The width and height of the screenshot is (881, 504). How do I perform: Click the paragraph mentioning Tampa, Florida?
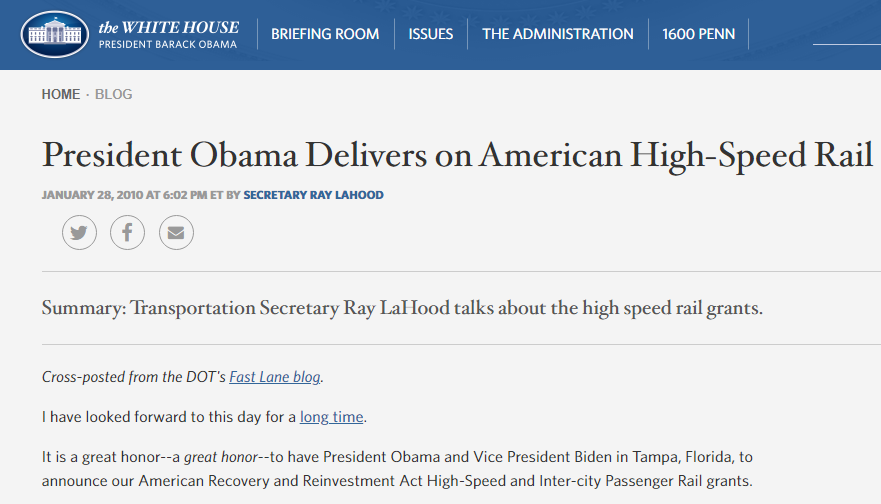pyautogui.click(x=396, y=468)
